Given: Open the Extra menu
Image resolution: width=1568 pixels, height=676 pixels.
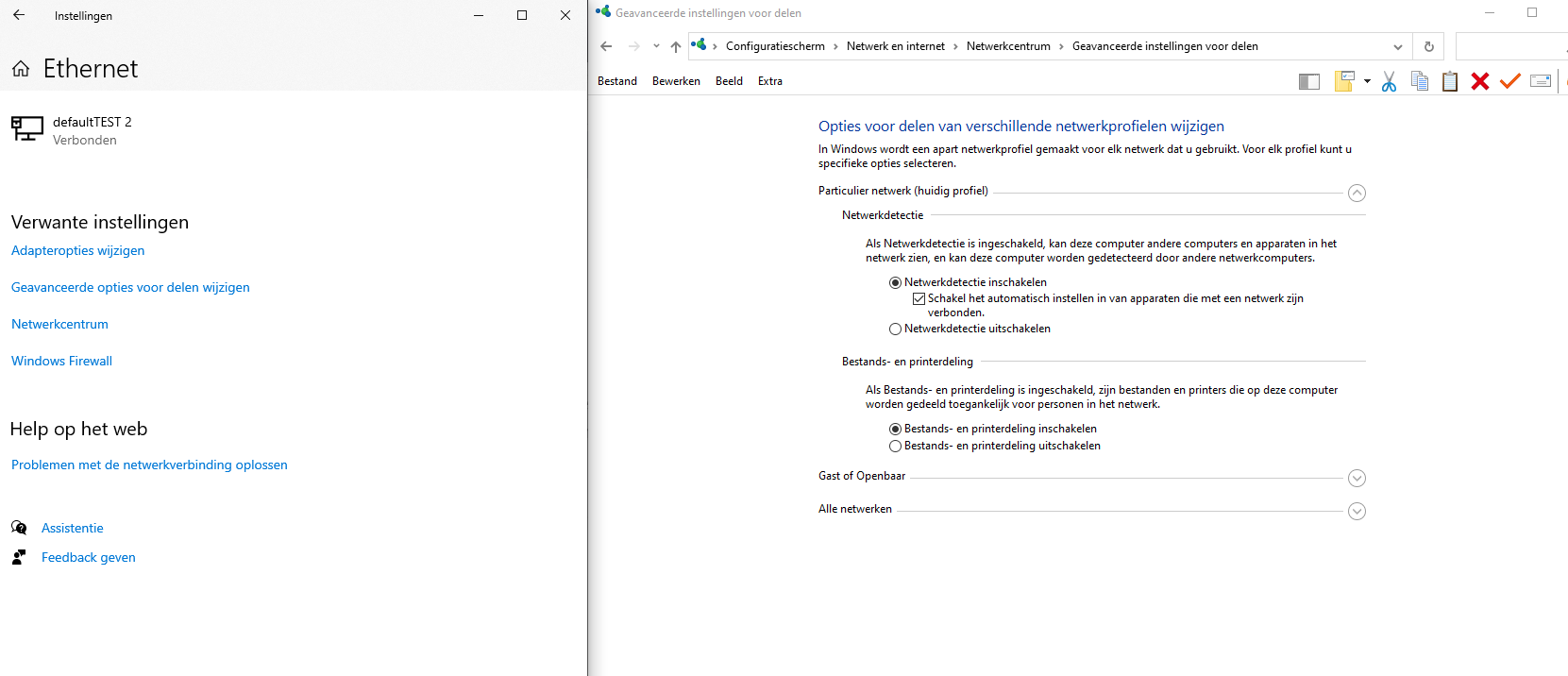Looking at the screenshot, I should click(x=770, y=81).
